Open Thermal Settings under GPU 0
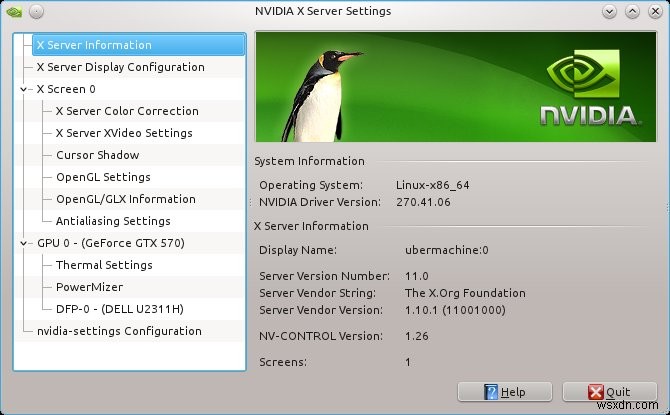 104,265
